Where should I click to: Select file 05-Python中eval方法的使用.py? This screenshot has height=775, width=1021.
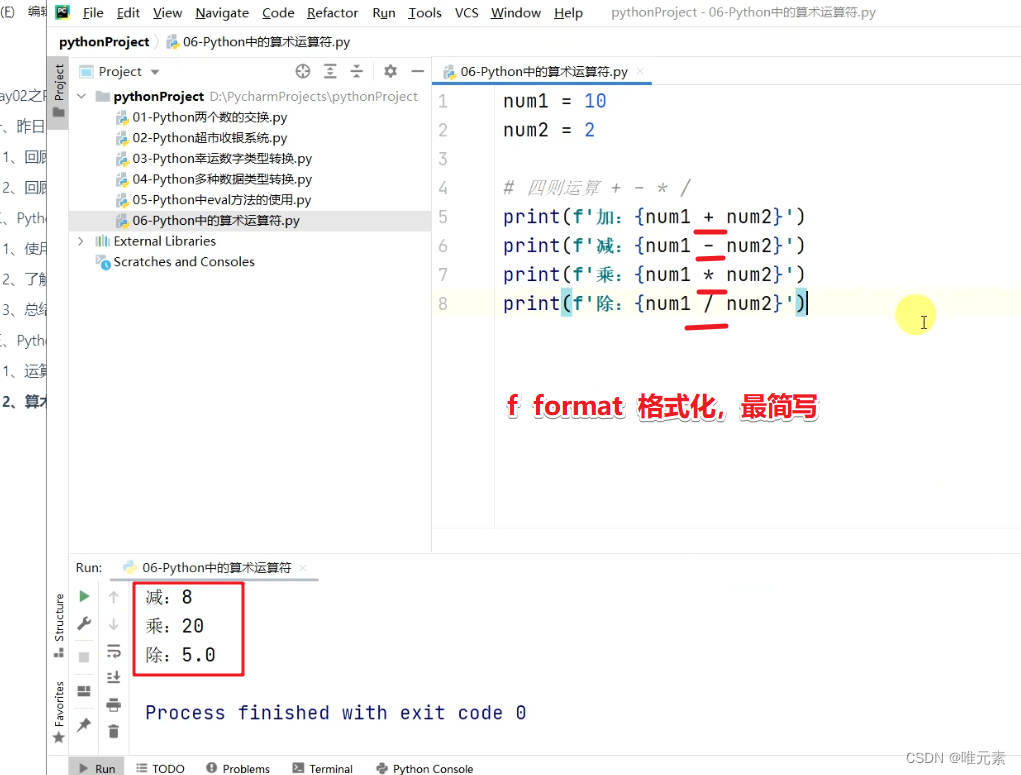221,200
